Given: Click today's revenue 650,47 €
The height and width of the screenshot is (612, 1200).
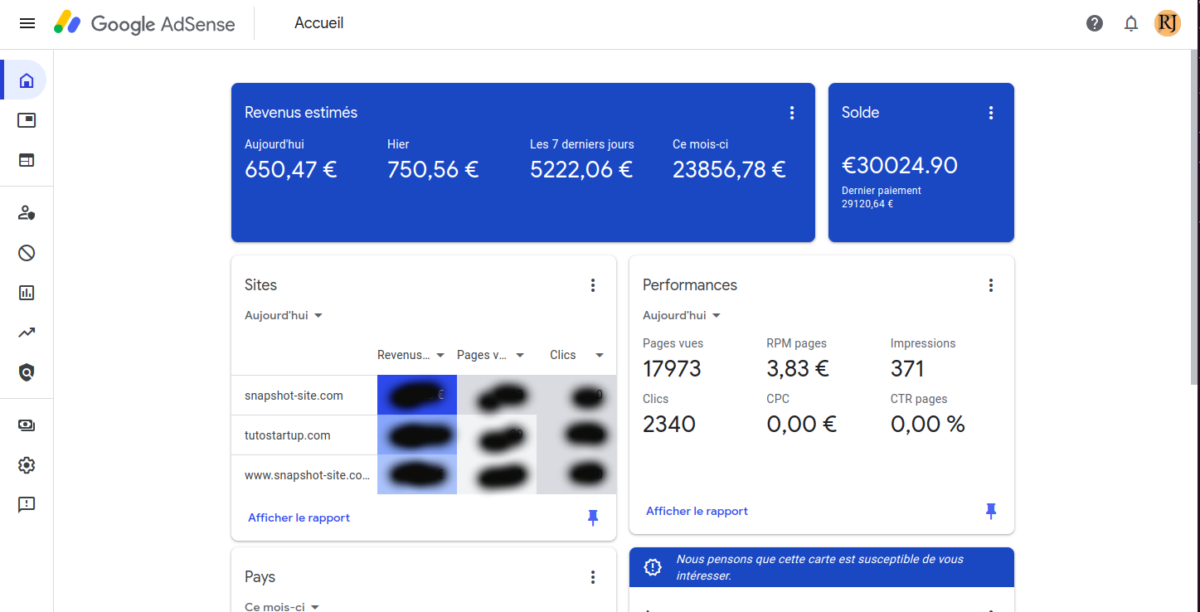Looking at the screenshot, I should [x=291, y=170].
